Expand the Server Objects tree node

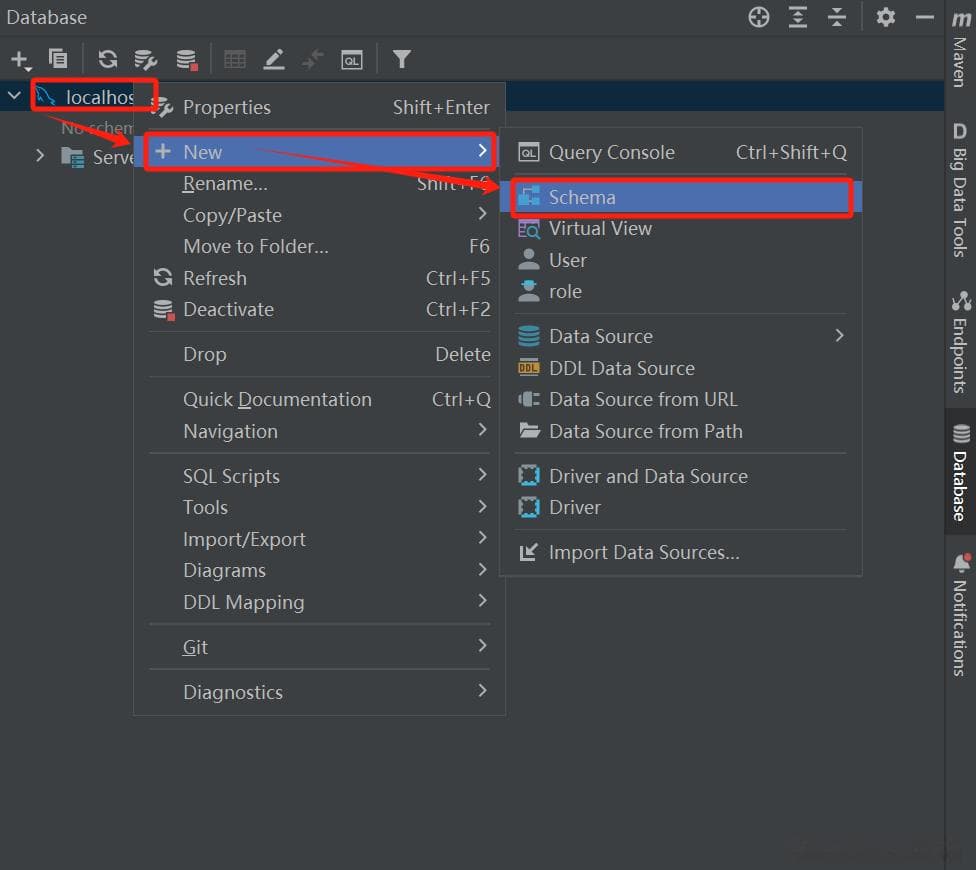point(40,156)
